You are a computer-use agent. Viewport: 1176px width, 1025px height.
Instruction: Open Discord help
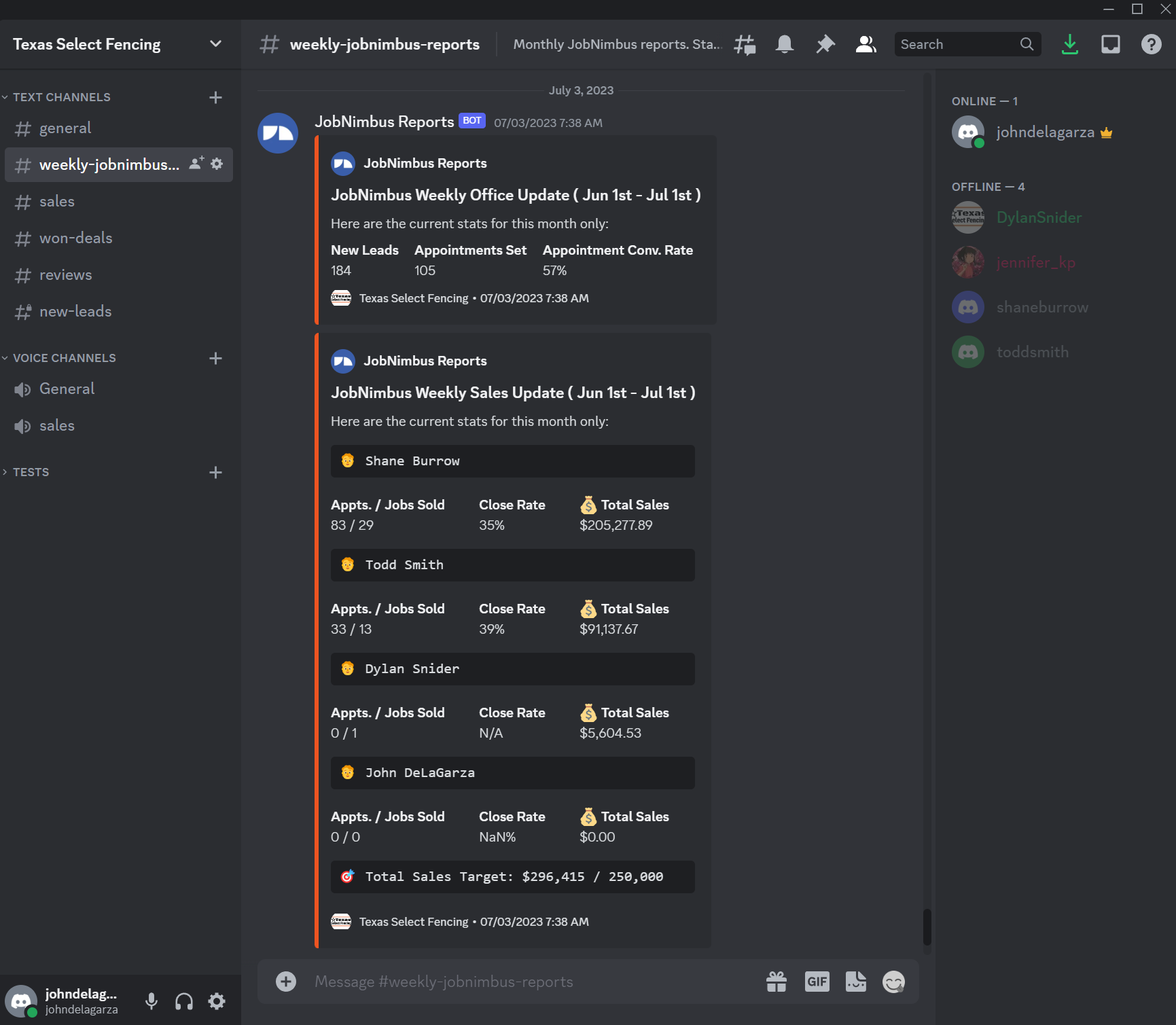coord(1151,43)
